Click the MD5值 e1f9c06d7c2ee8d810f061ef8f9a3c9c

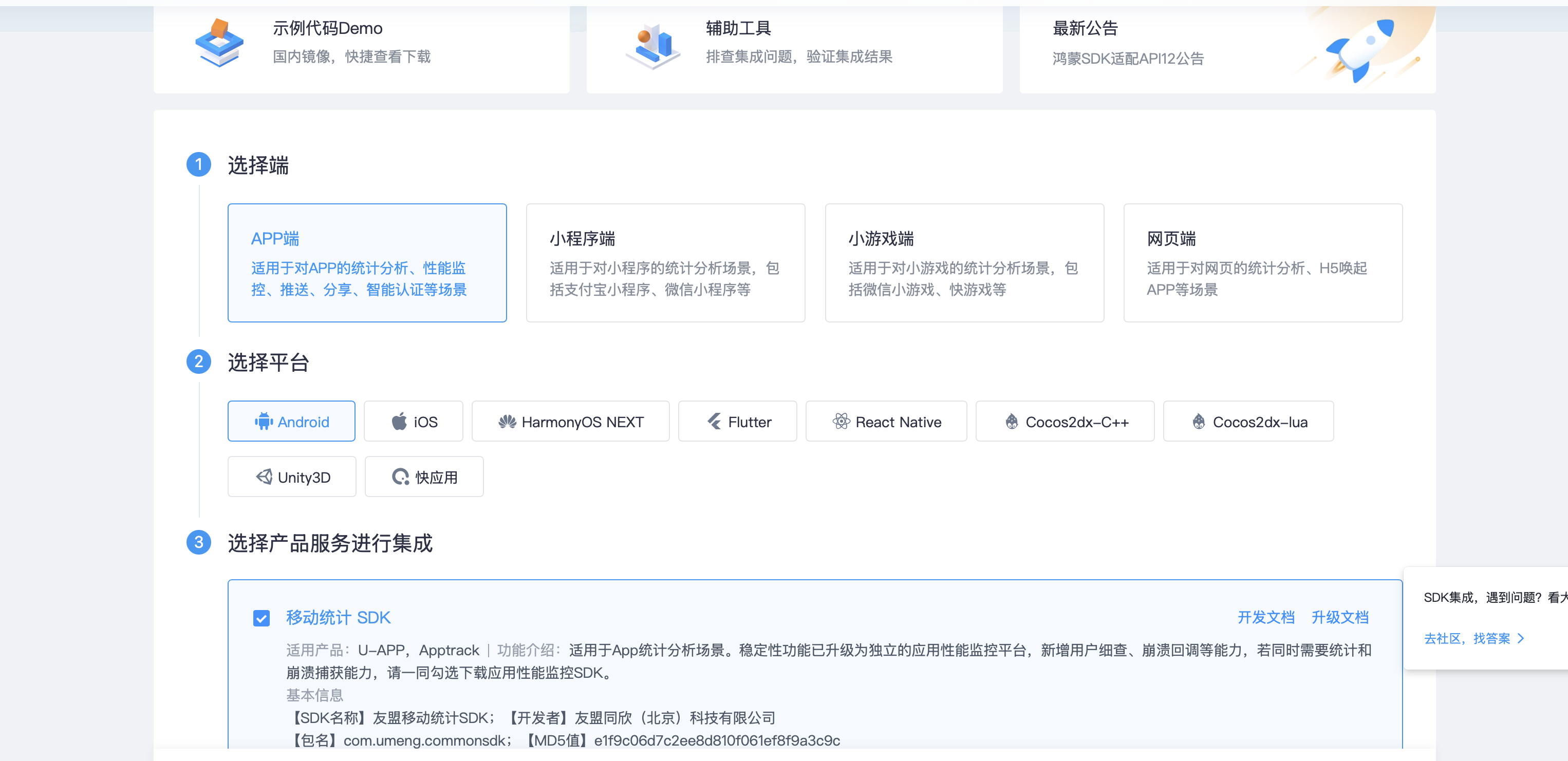pyautogui.click(x=680, y=740)
